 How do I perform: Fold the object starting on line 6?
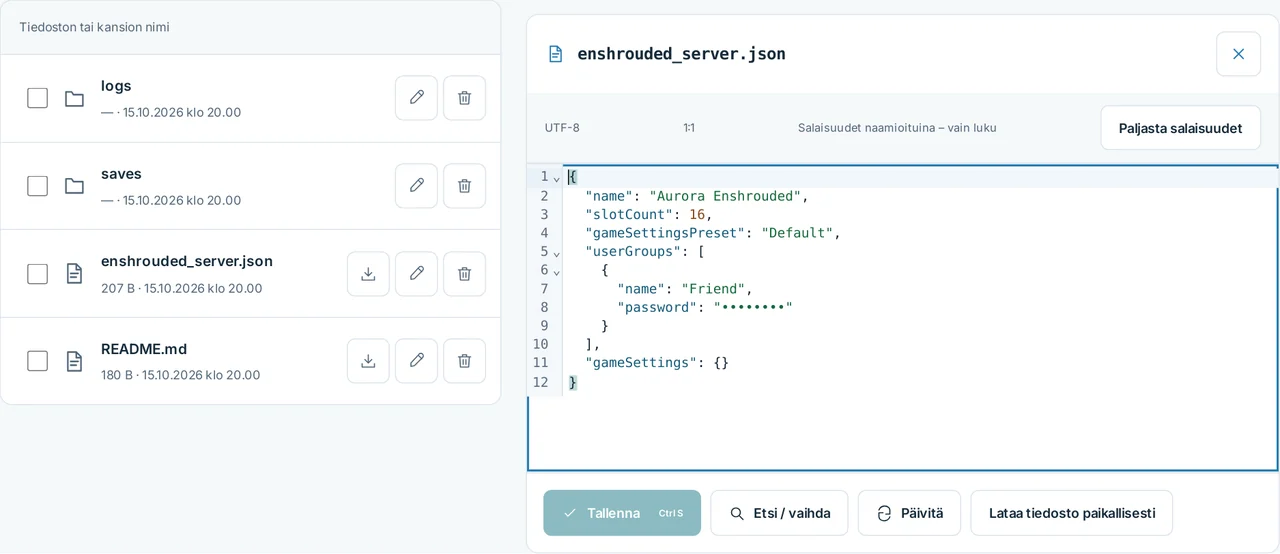click(x=557, y=270)
